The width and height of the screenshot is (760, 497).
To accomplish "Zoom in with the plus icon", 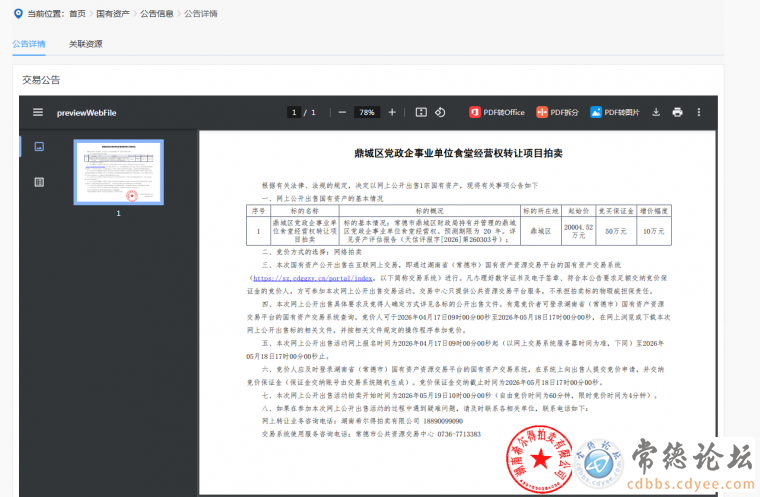I will [392, 112].
